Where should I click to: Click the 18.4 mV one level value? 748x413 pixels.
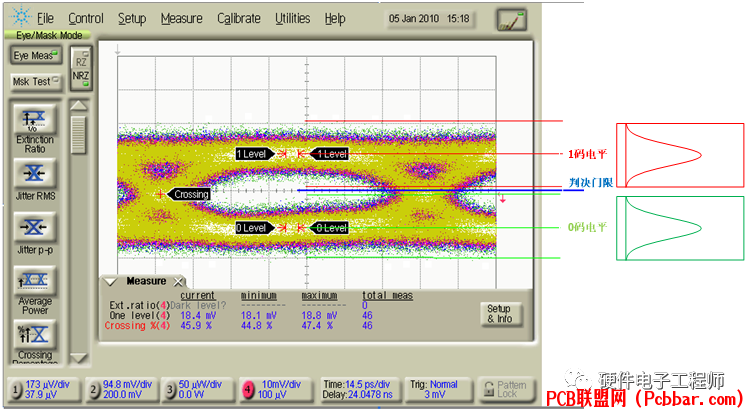(198, 315)
